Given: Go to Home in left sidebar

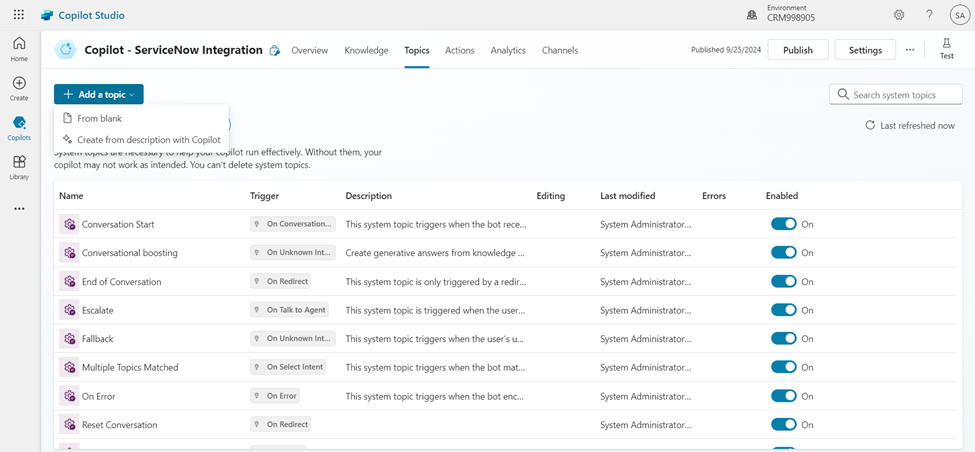Looking at the screenshot, I should click(x=19, y=49).
